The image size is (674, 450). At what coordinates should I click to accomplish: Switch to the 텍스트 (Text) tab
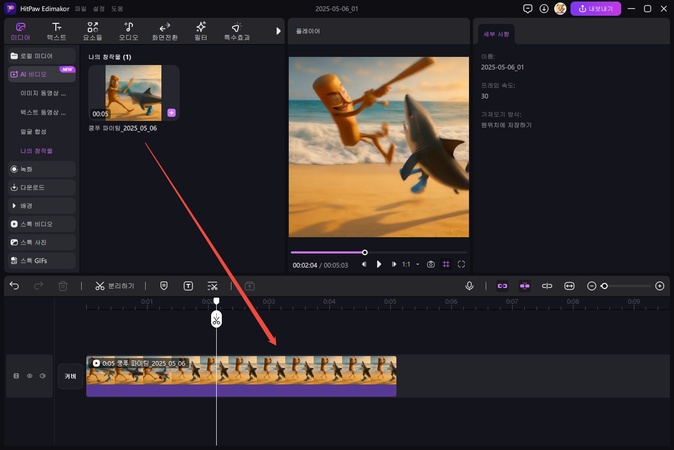coord(56,32)
